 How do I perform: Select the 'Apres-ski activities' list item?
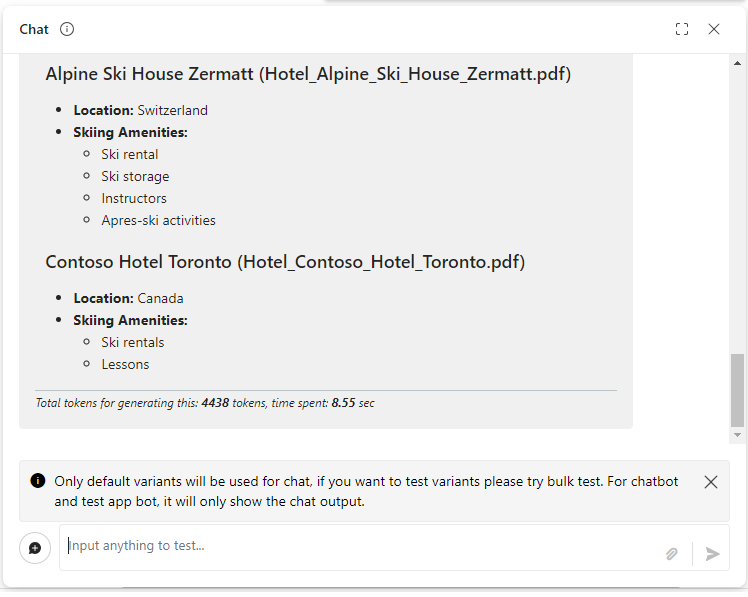click(x=158, y=220)
